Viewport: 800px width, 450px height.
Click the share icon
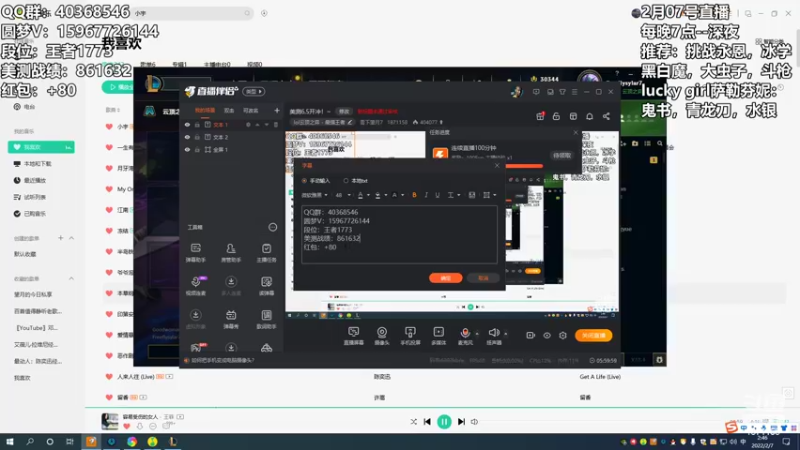pyautogui.click(x=606, y=116)
